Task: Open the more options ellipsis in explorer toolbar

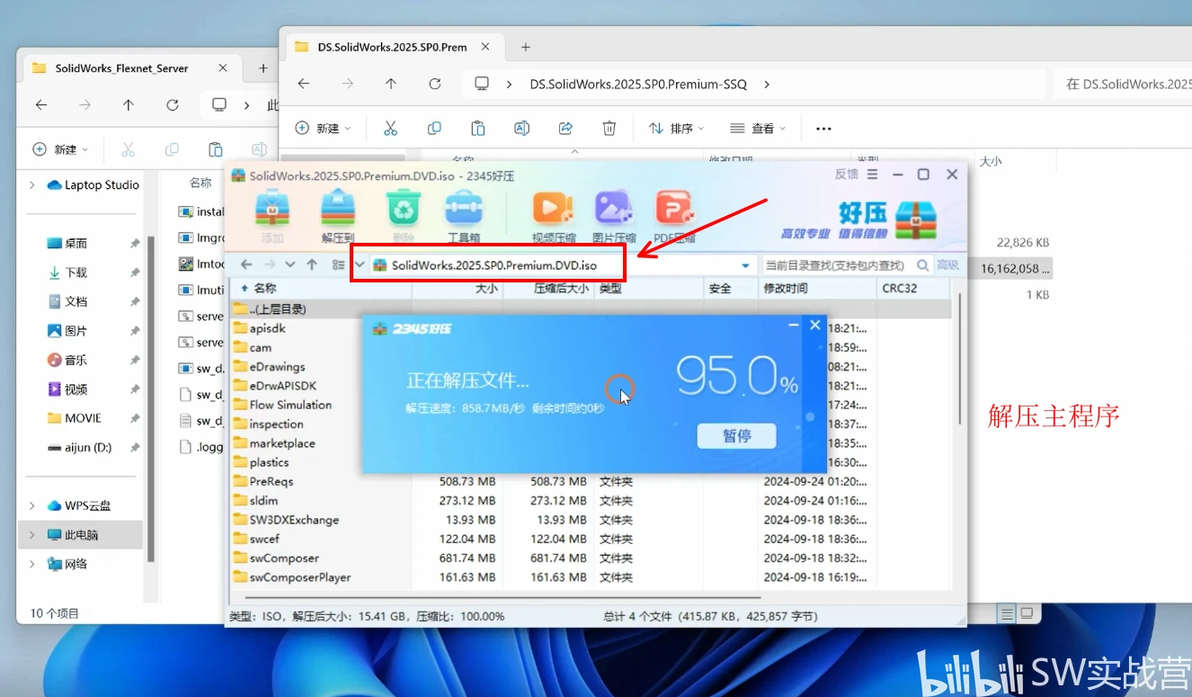Action: (823, 128)
